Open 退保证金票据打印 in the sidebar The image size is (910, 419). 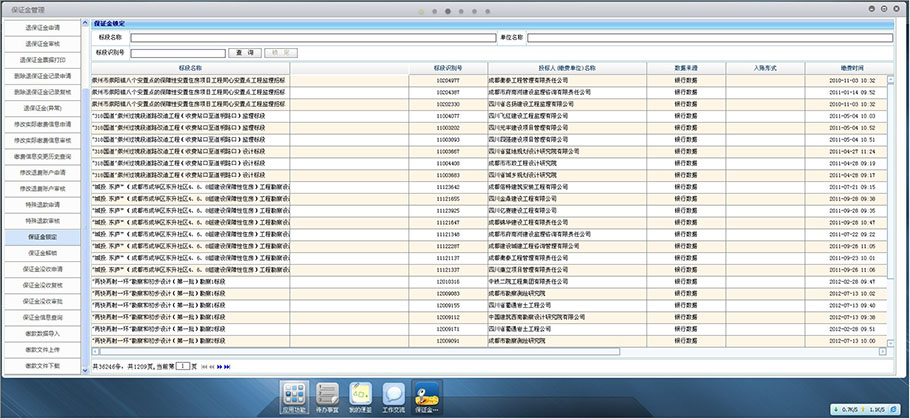tap(42, 60)
